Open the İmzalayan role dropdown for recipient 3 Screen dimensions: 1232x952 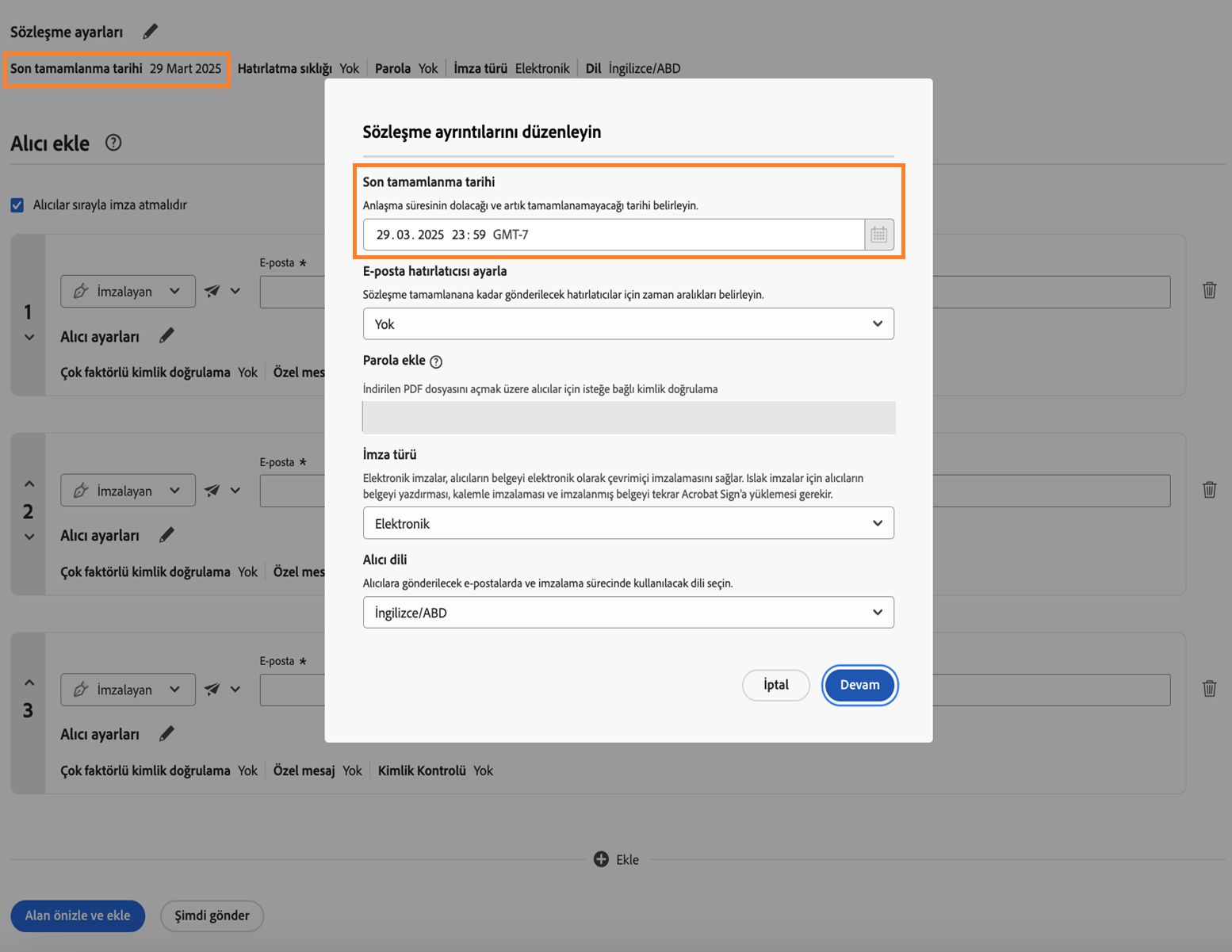(x=128, y=690)
